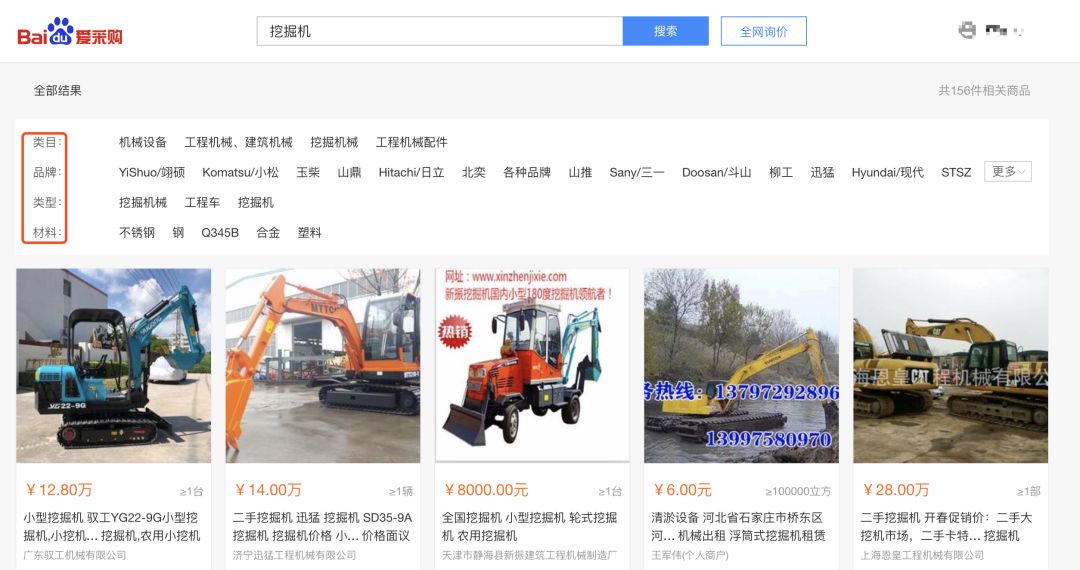Open title 二手挖掘机 开春促销价
The height and width of the screenshot is (570, 1080).
(946, 526)
